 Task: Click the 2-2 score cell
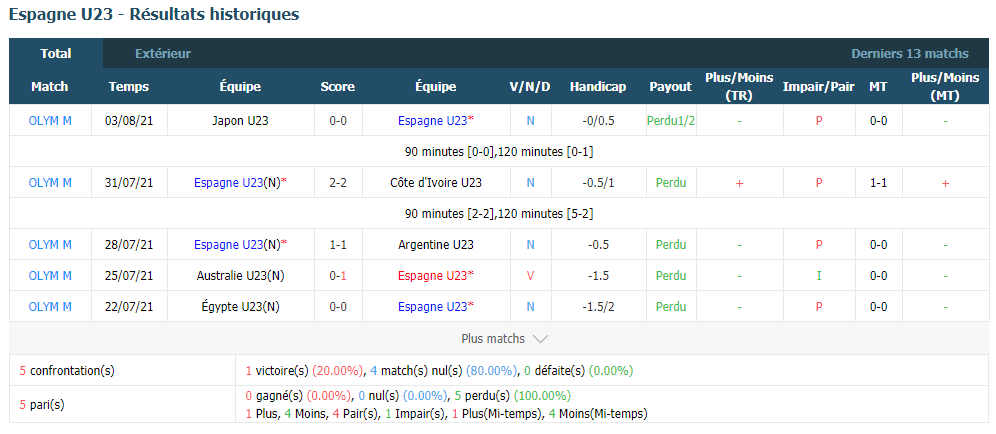coord(337,182)
